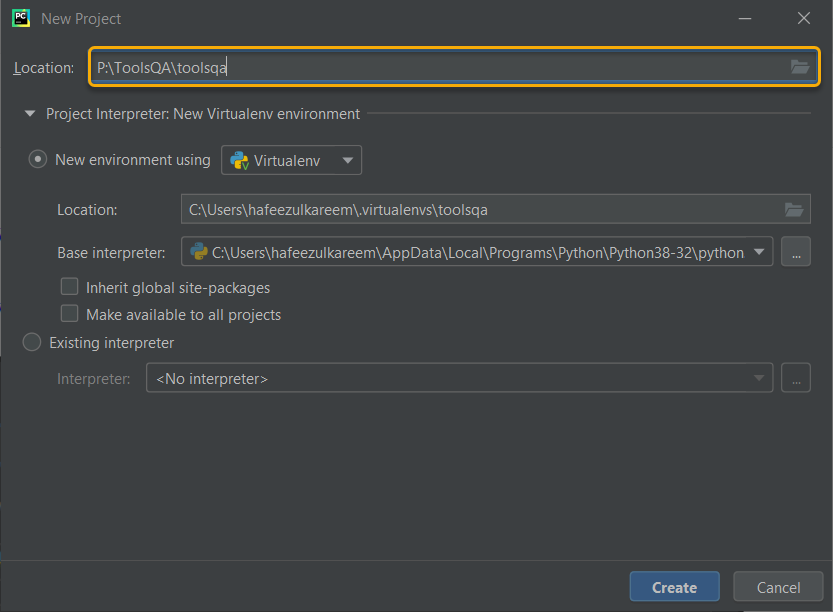Click the ellipsis button beside Base interpreter
Viewport: 833px width, 612px height.
796,251
